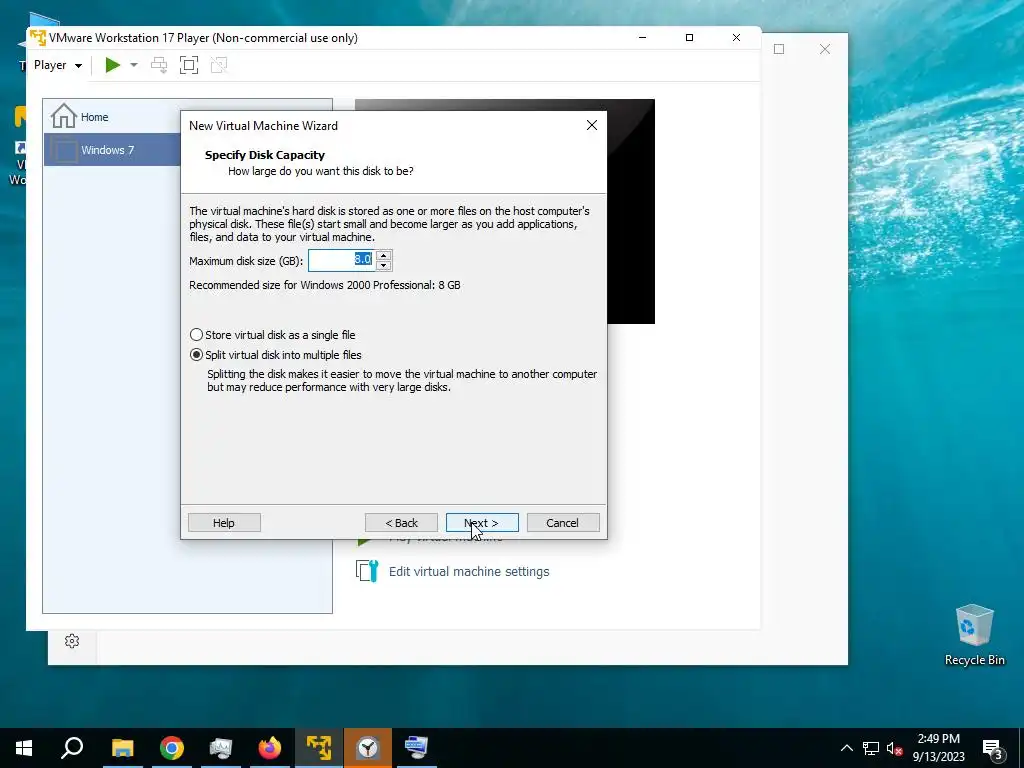The height and width of the screenshot is (768, 1024).
Task: Click the Edit virtual machine settings wrench icon
Action: pos(367,571)
